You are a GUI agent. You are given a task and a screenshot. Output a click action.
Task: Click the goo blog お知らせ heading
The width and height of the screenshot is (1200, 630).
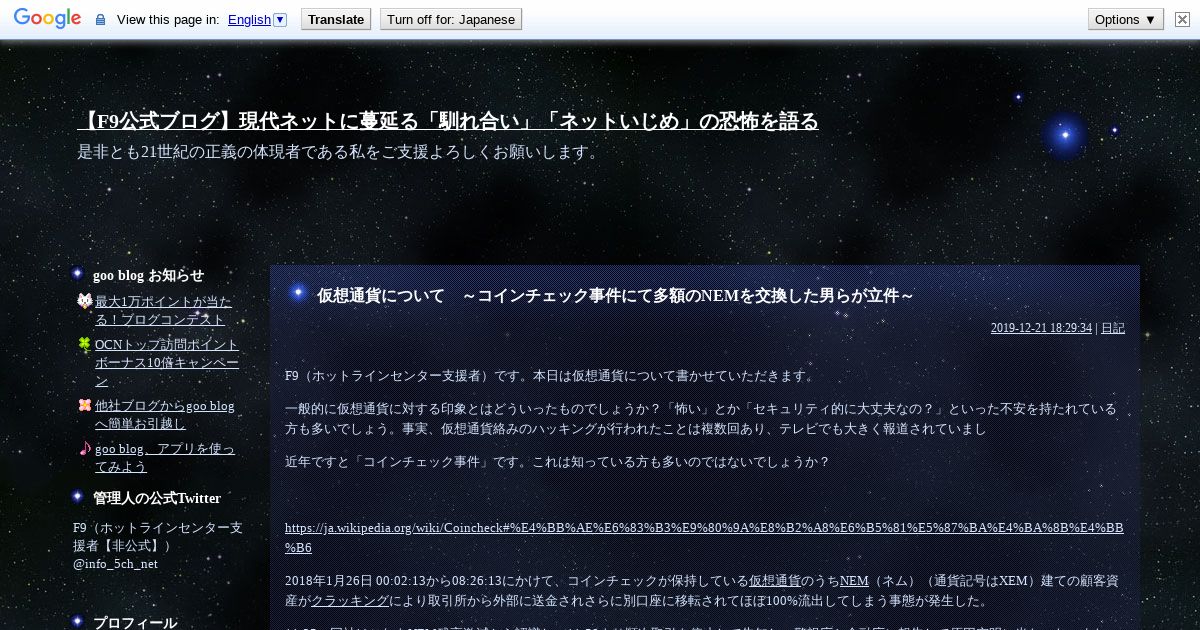coord(148,275)
